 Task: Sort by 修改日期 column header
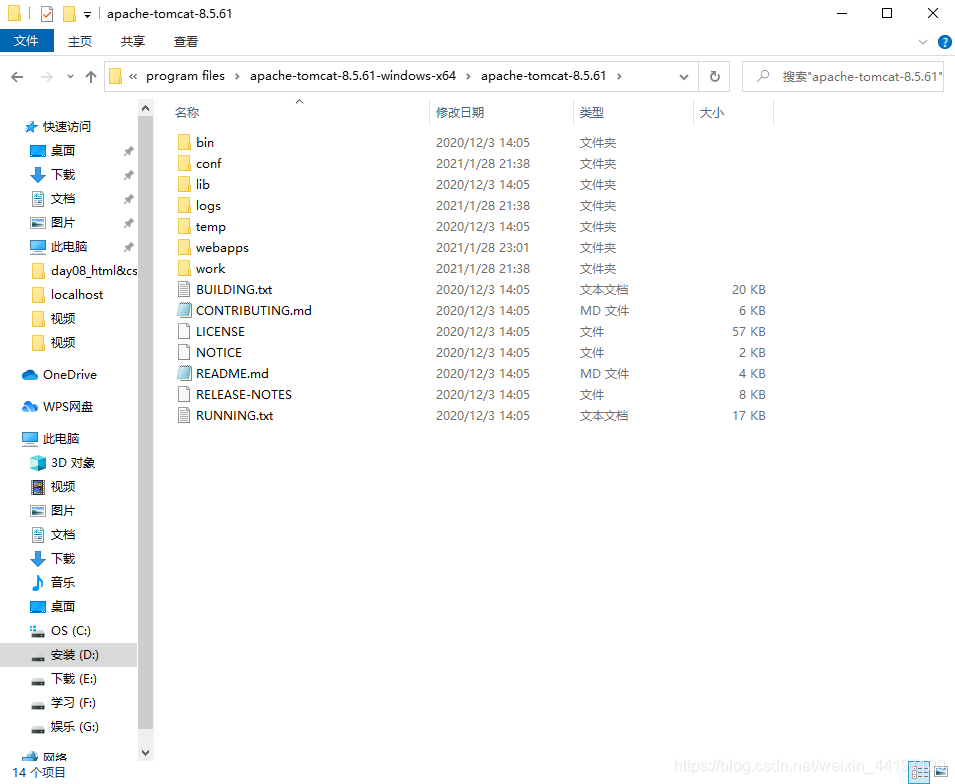click(460, 113)
